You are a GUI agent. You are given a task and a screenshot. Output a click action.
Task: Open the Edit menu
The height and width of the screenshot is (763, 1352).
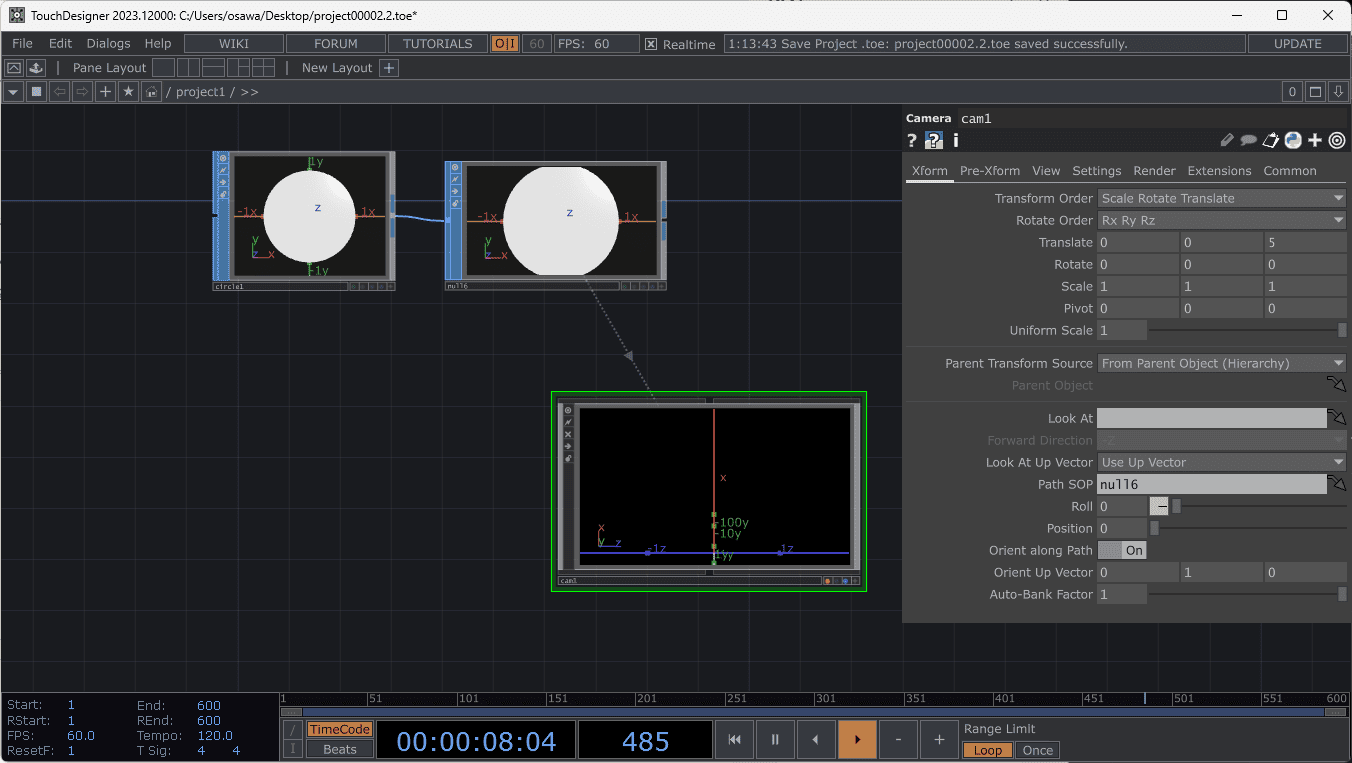pos(60,44)
